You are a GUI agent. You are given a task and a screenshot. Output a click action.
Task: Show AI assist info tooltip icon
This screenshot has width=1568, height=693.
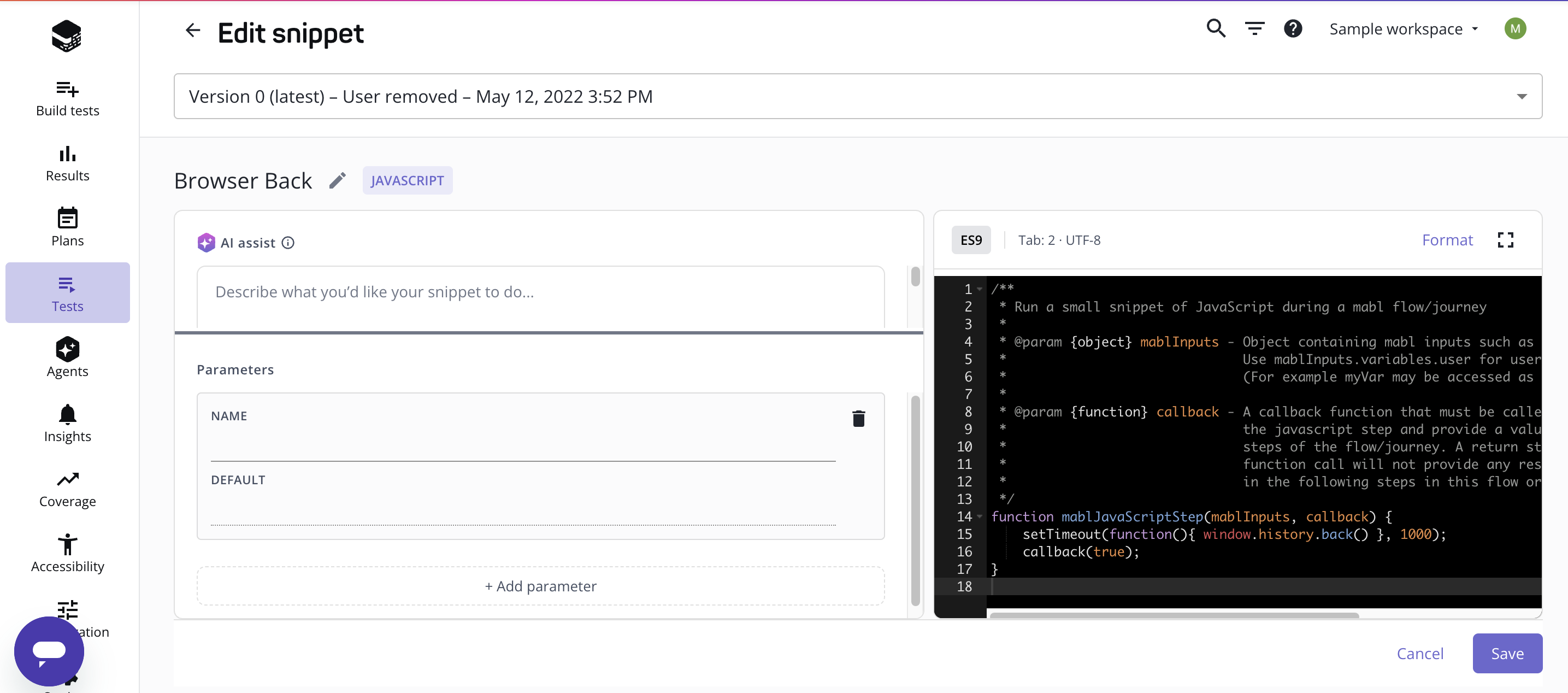[288, 243]
